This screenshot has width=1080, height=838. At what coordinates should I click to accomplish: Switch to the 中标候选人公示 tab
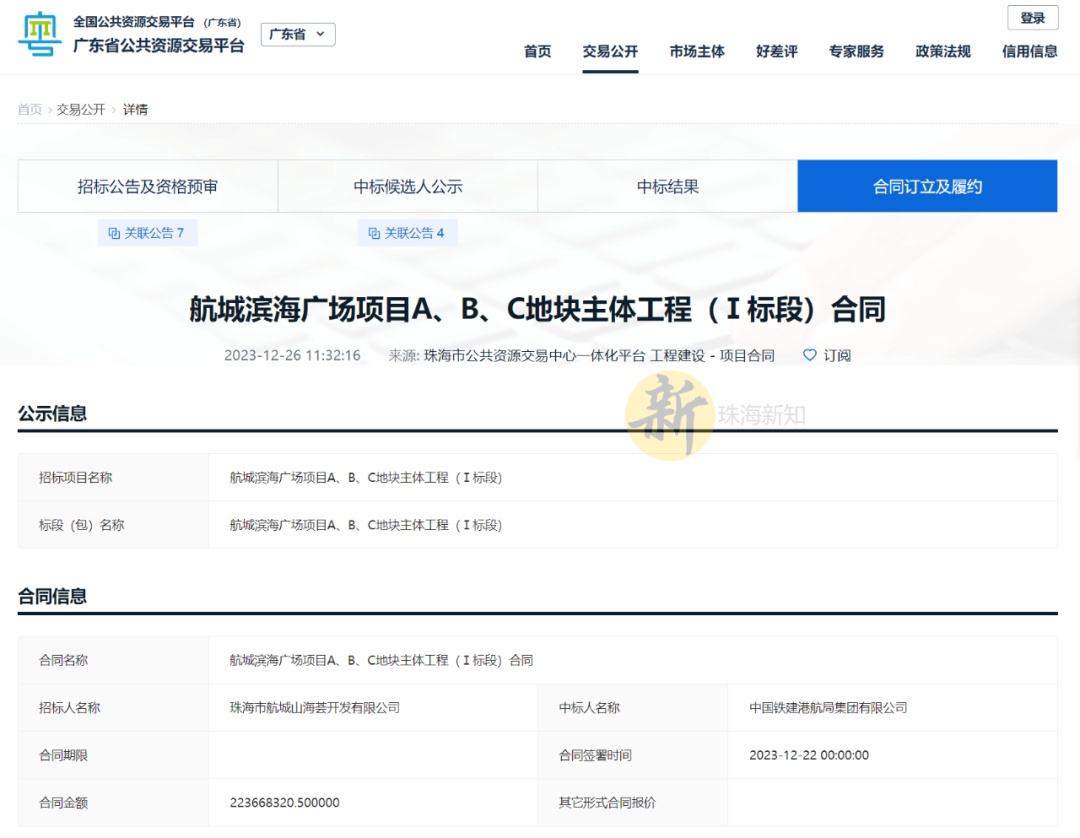click(407, 186)
